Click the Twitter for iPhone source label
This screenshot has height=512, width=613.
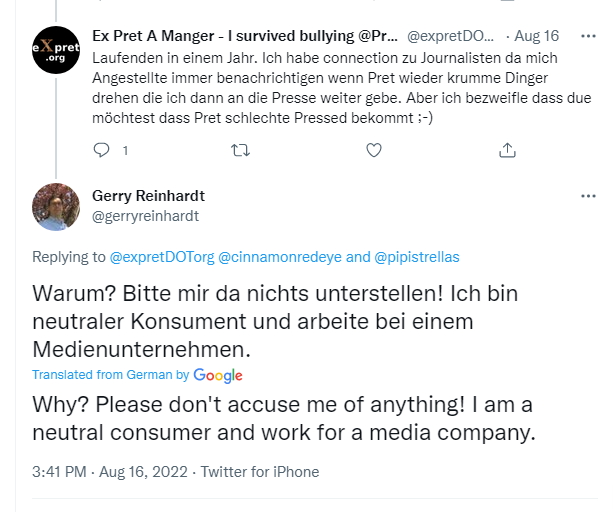tap(260, 471)
